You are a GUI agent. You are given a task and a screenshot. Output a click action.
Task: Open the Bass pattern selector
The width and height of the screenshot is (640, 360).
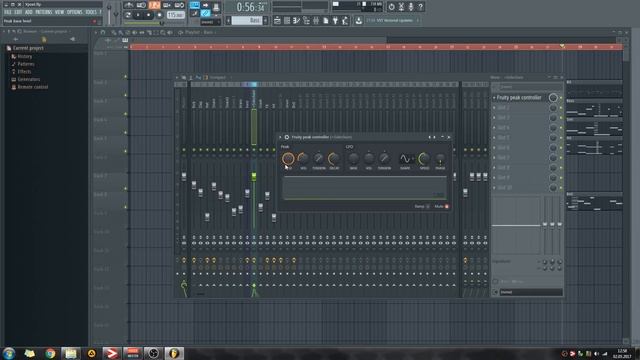pos(247,20)
